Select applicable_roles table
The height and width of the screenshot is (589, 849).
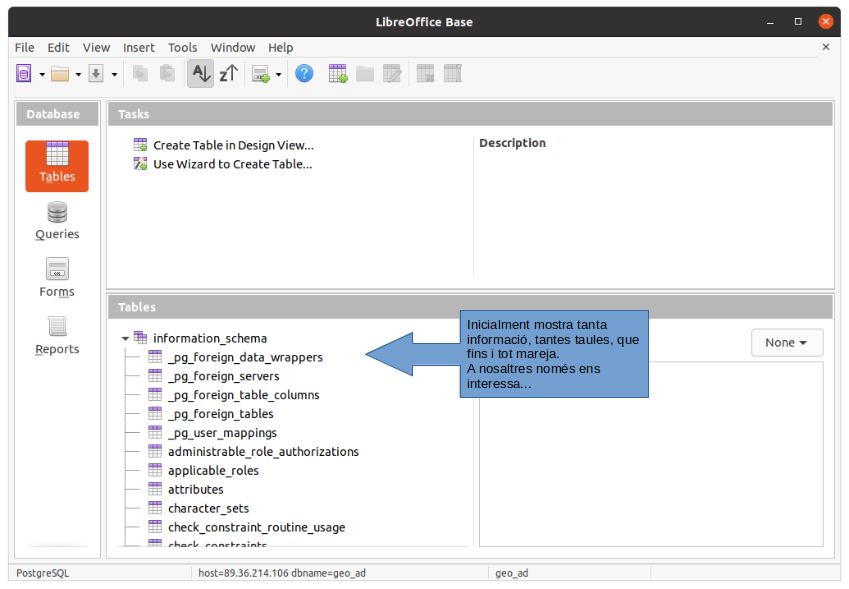(213, 470)
